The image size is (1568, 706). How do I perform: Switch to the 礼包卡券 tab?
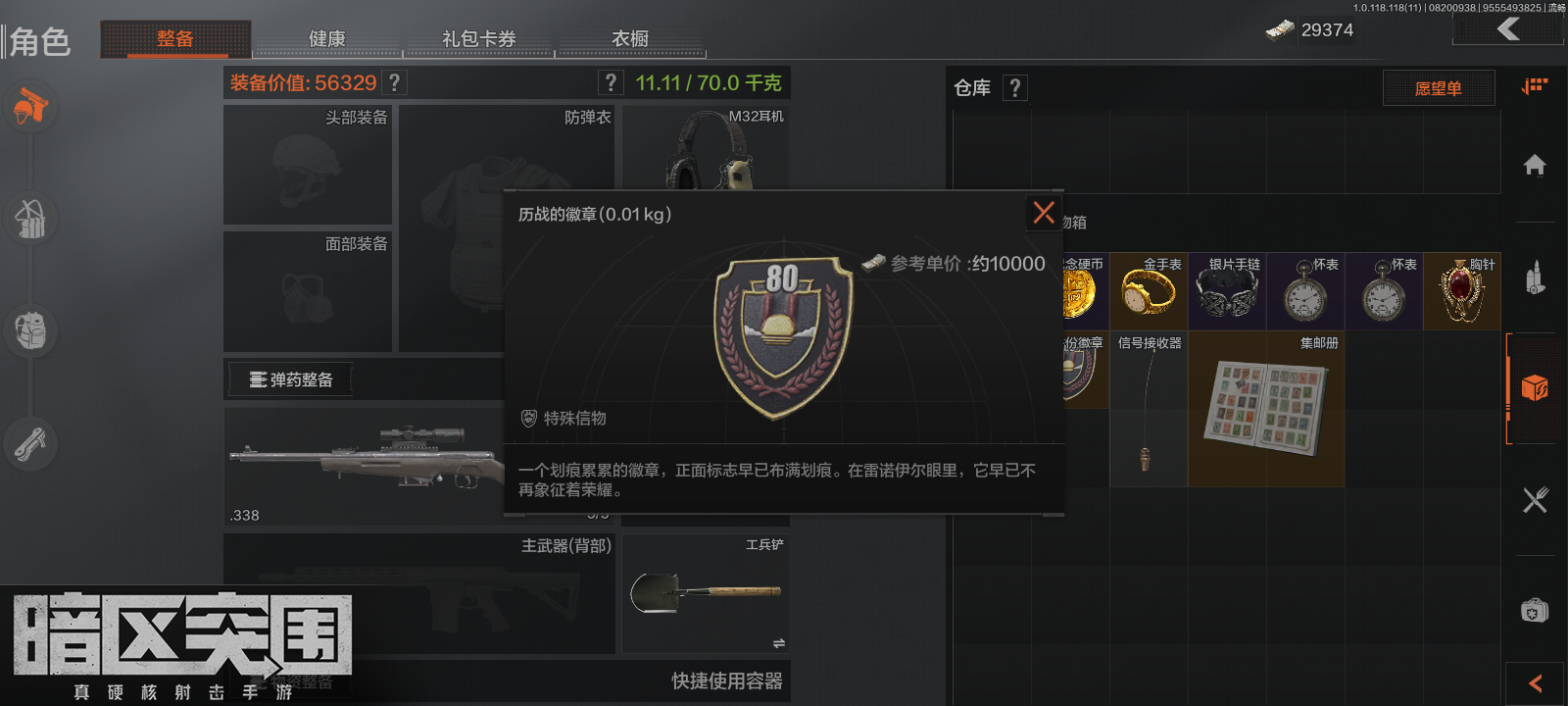(x=479, y=38)
